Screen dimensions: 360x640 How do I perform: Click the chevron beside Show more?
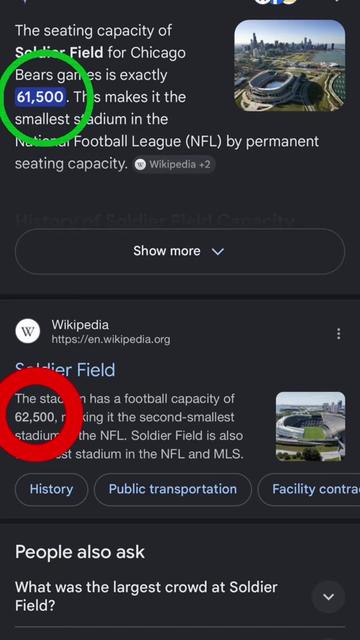(x=218, y=251)
